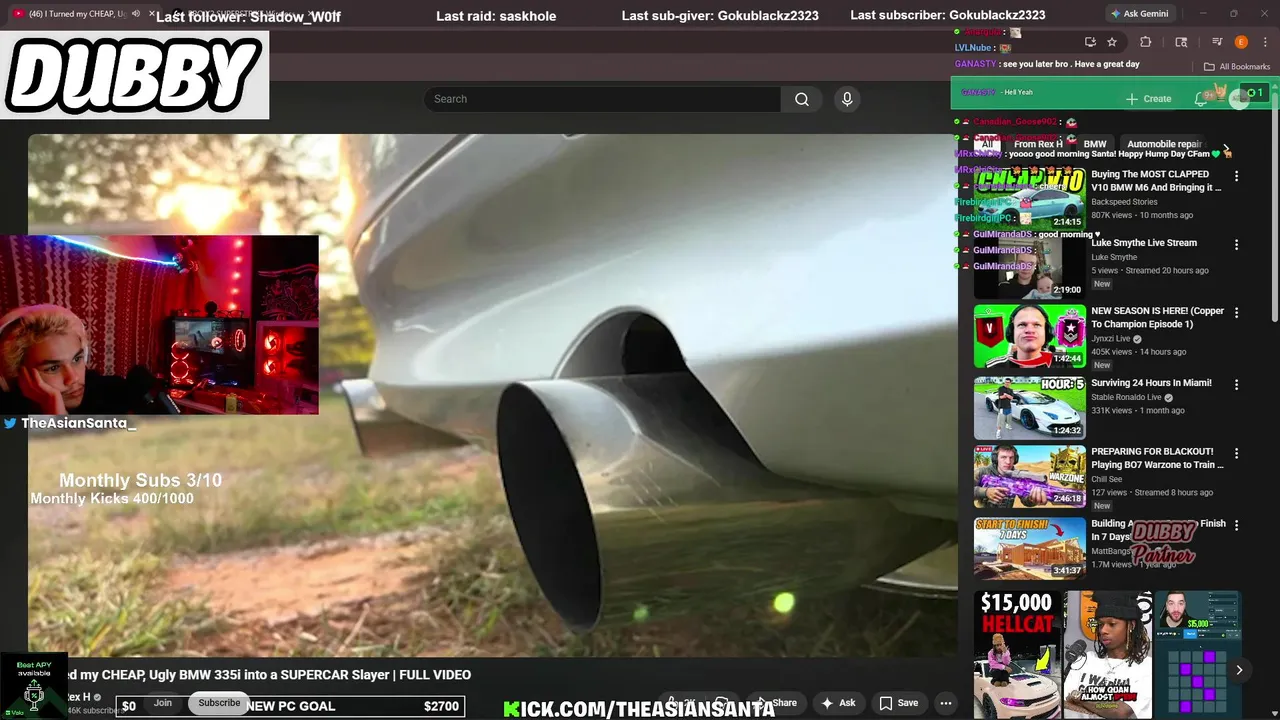Open the Warzone gameplay video thumbnail
The height and width of the screenshot is (720, 1280).
(1029, 476)
